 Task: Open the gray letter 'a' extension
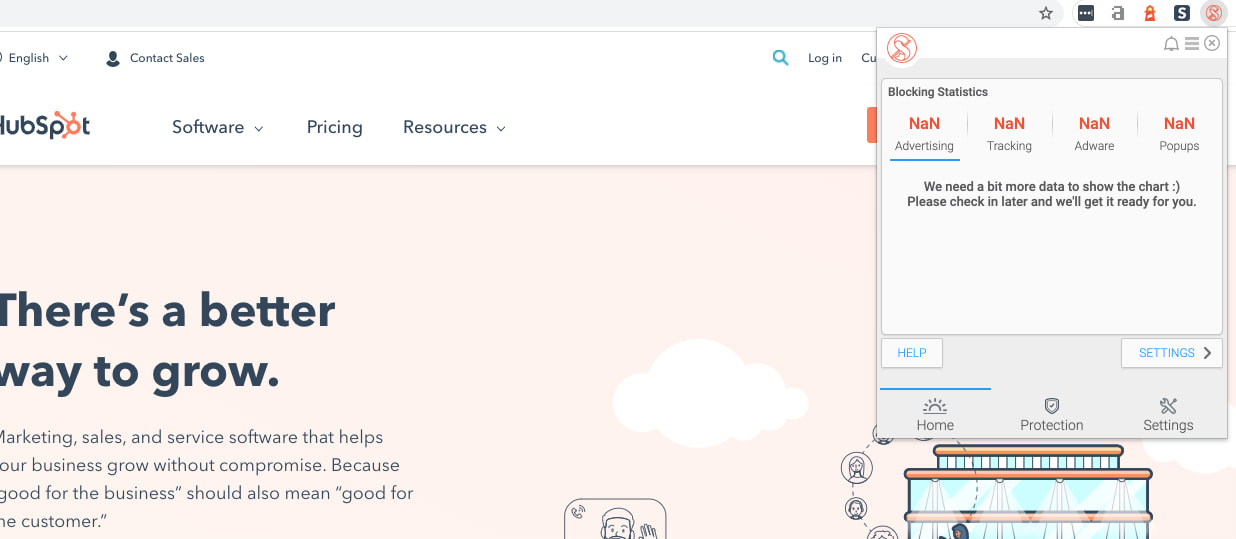[1118, 13]
